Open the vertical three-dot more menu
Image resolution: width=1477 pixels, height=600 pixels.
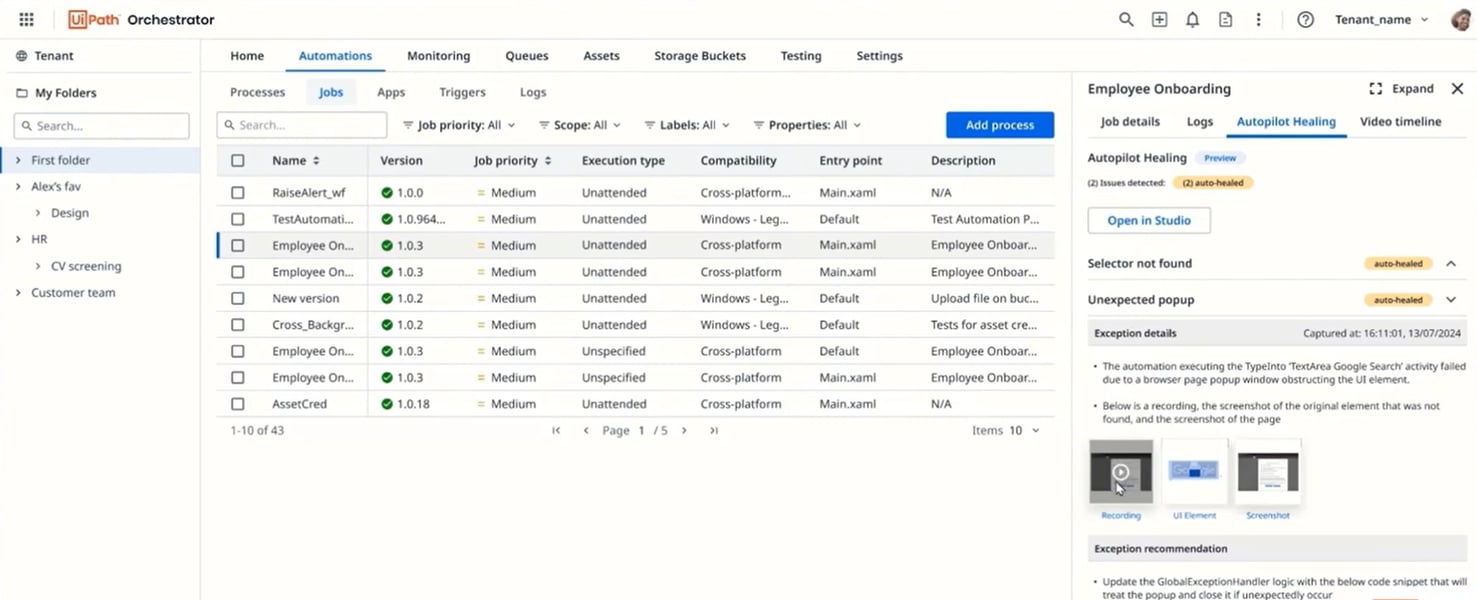(1258, 19)
